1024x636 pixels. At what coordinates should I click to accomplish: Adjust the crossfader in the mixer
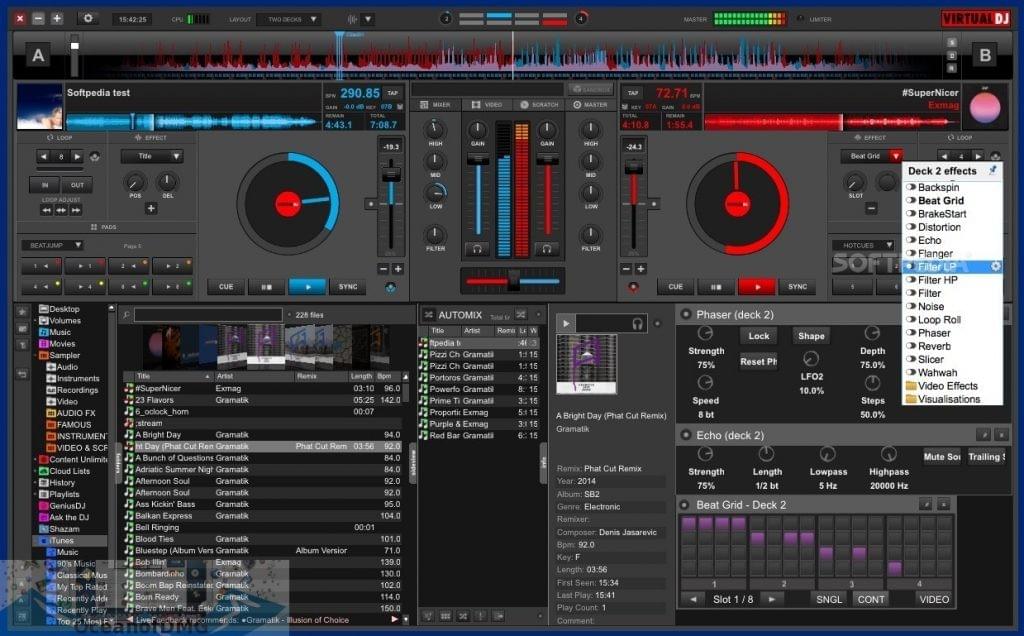click(x=512, y=281)
